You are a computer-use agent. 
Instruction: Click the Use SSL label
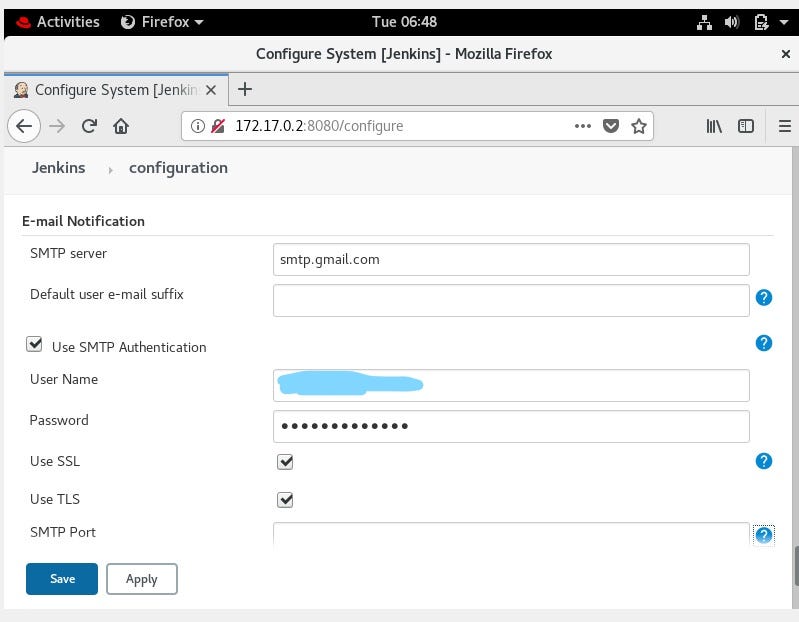coord(55,461)
